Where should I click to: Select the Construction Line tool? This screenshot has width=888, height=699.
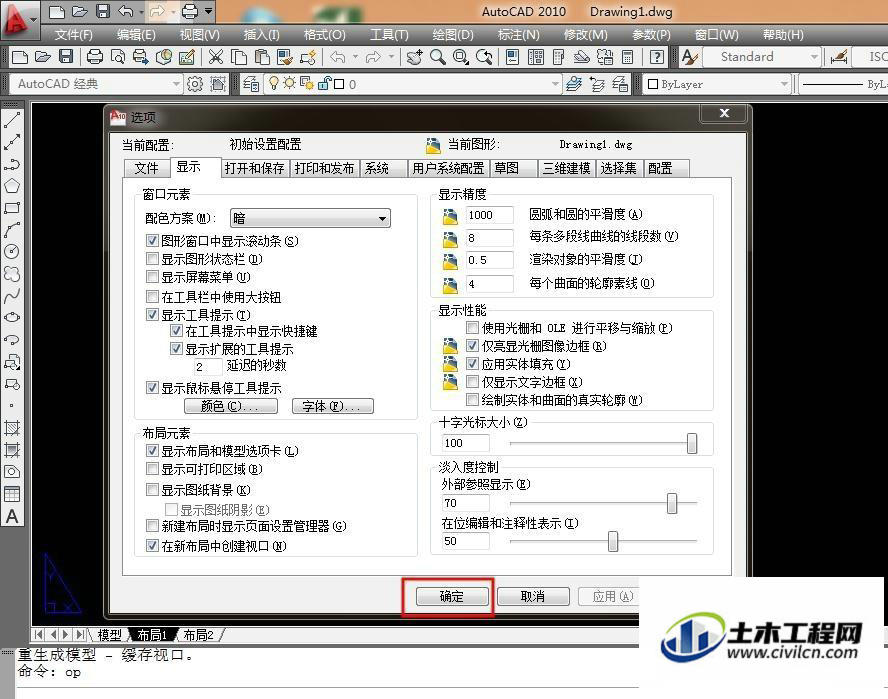12,142
